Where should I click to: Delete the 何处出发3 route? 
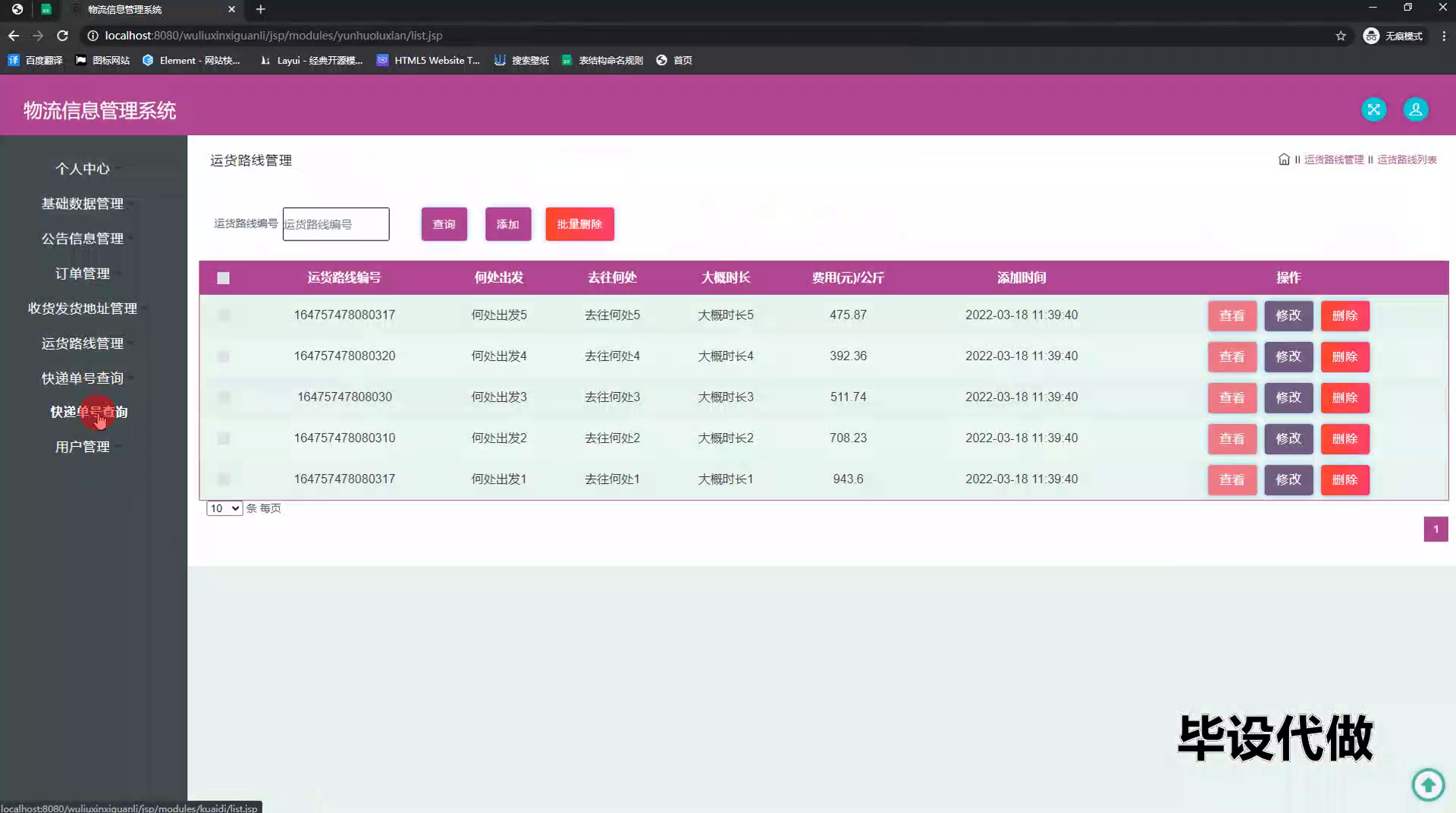(x=1345, y=397)
